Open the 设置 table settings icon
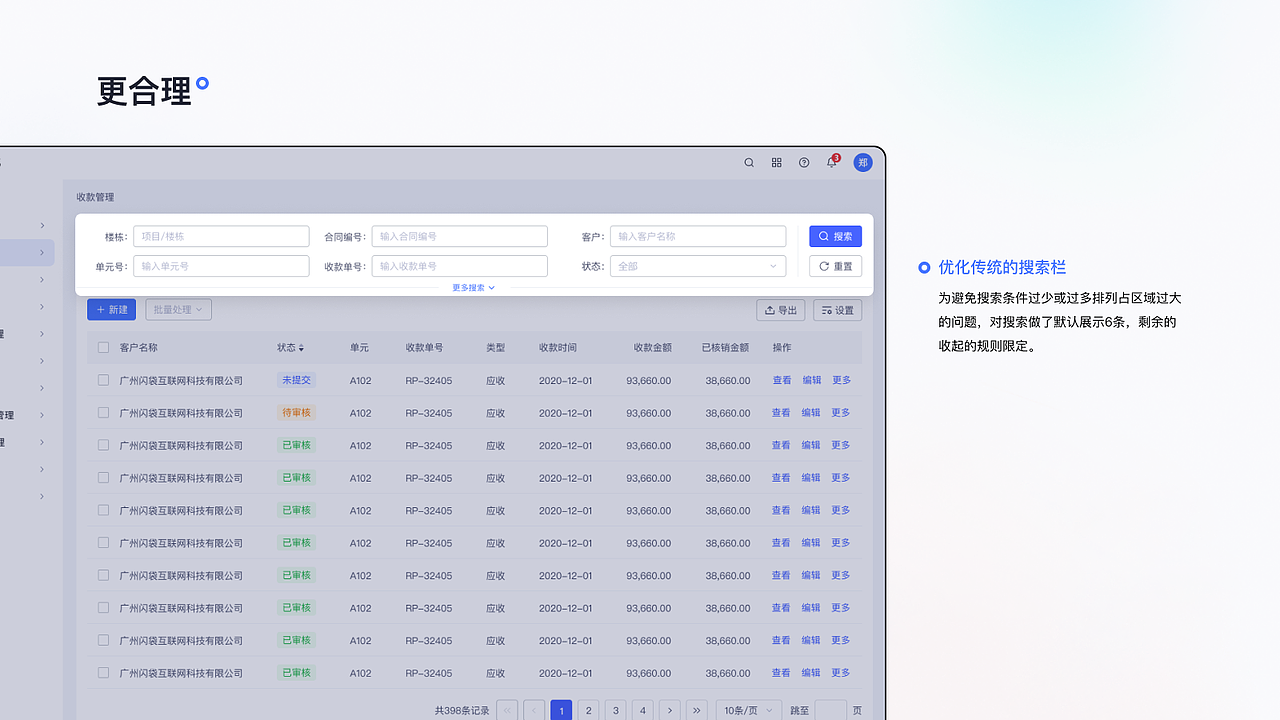1280x720 pixels. point(837,310)
